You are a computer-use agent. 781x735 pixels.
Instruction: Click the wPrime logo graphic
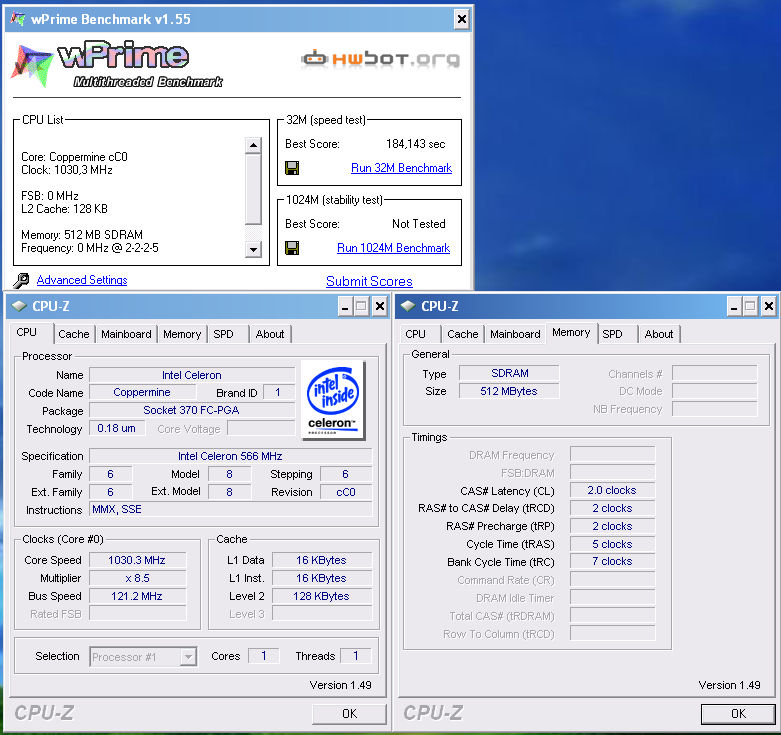pos(117,65)
